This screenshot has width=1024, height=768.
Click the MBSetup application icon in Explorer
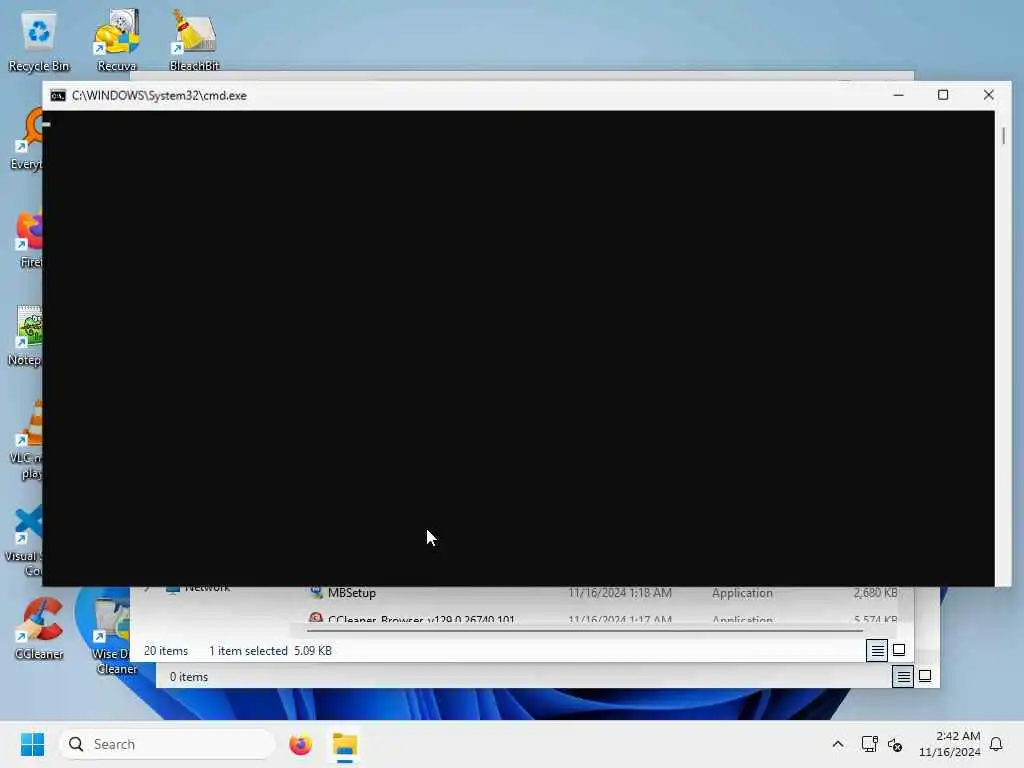(316, 592)
